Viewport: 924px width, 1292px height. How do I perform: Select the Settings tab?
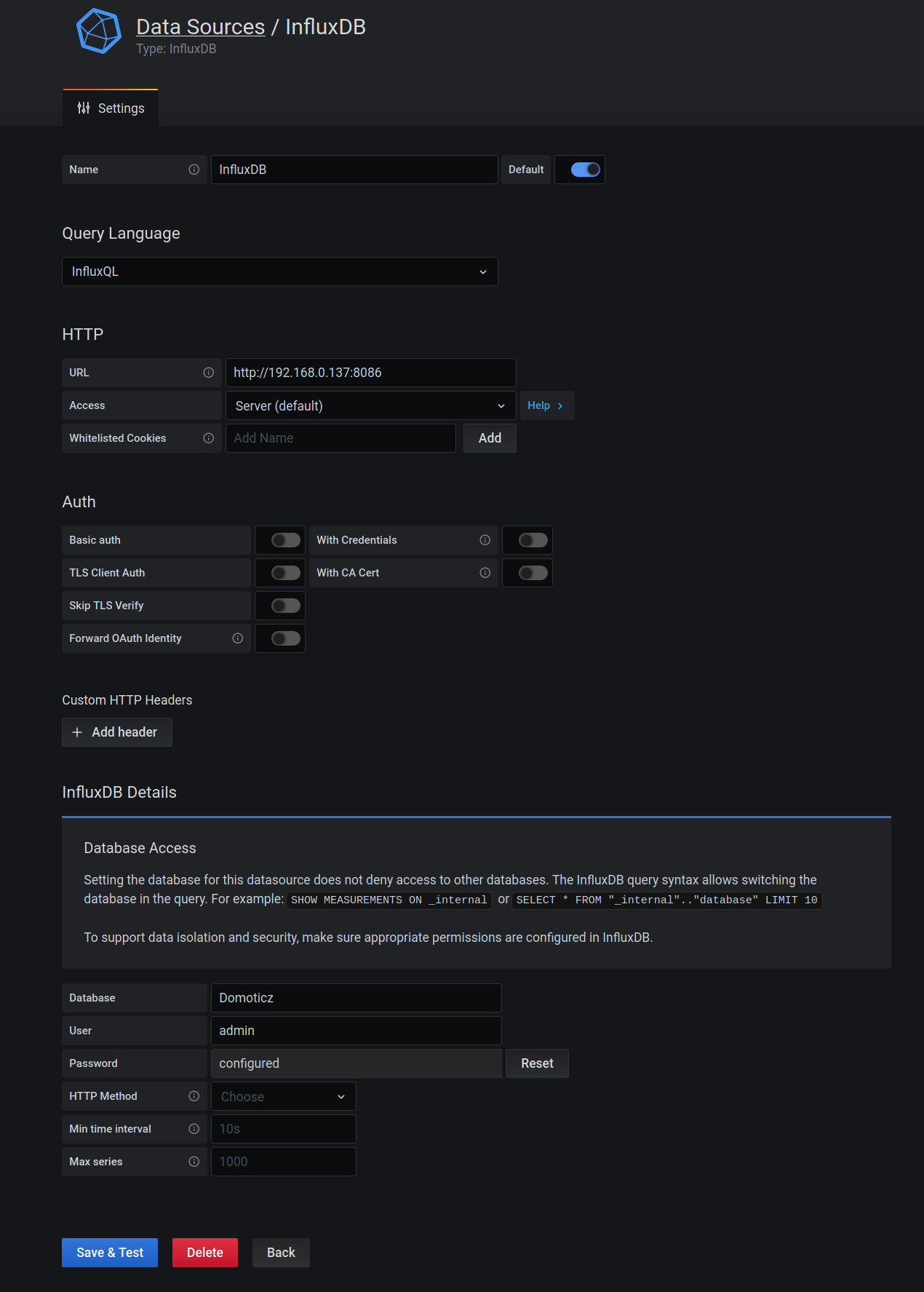(x=111, y=108)
